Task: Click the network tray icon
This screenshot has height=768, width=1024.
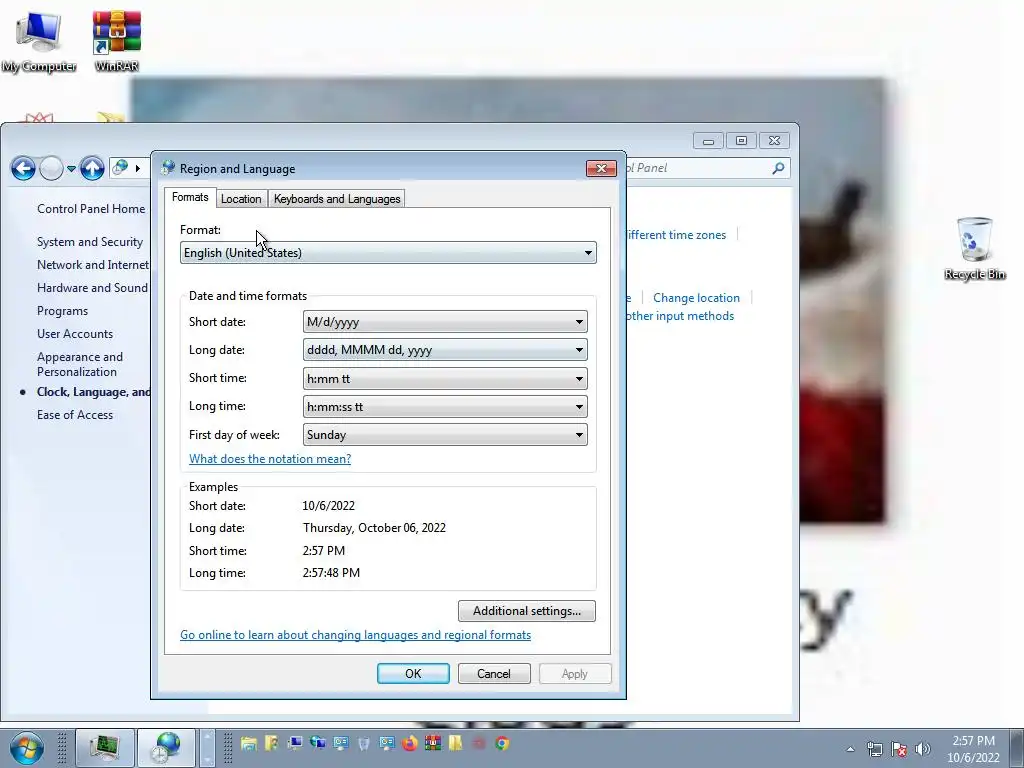Action: 874,749
